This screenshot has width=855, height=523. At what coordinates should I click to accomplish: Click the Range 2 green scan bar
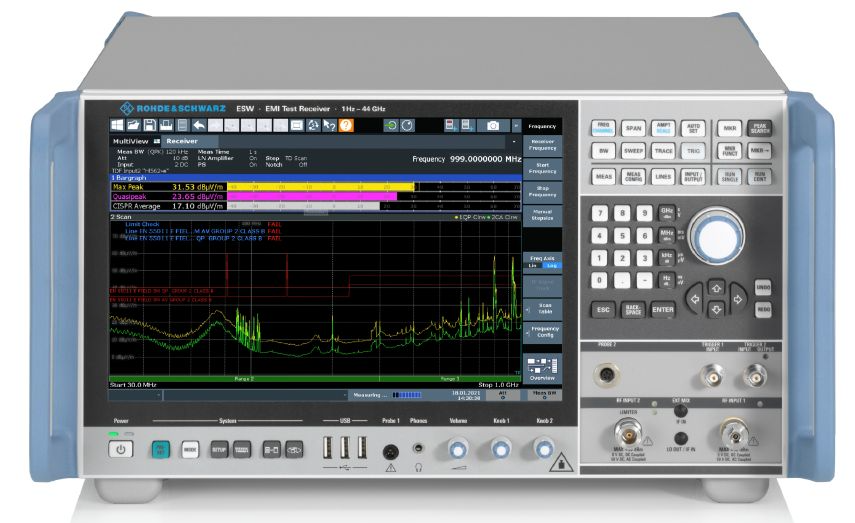tap(244, 378)
